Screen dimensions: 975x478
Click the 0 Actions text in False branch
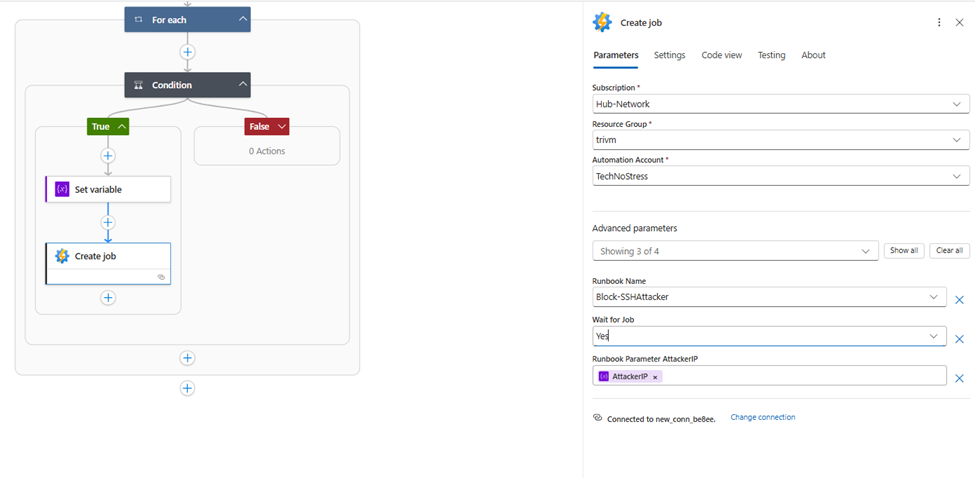(267, 151)
